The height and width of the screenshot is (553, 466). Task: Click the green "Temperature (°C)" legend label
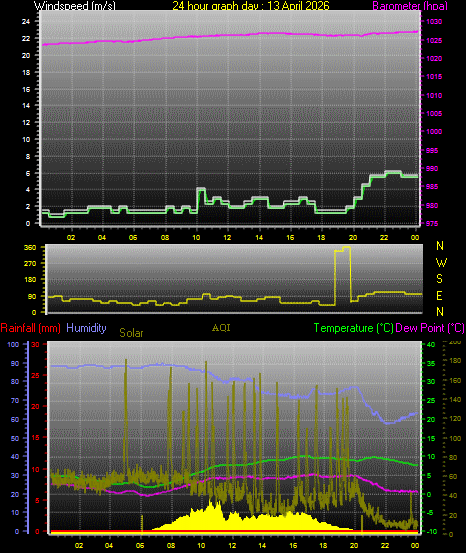coord(353,328)
